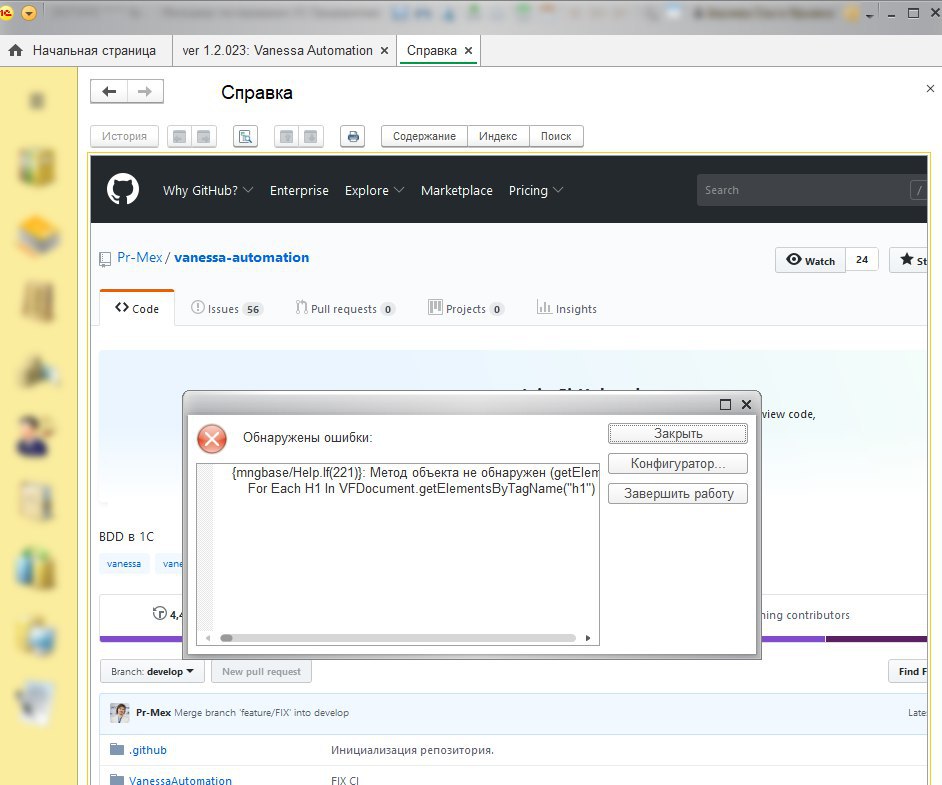Open the Branch: develop dropdown
This screenshot has width=942, height=785.
[152, 671]
